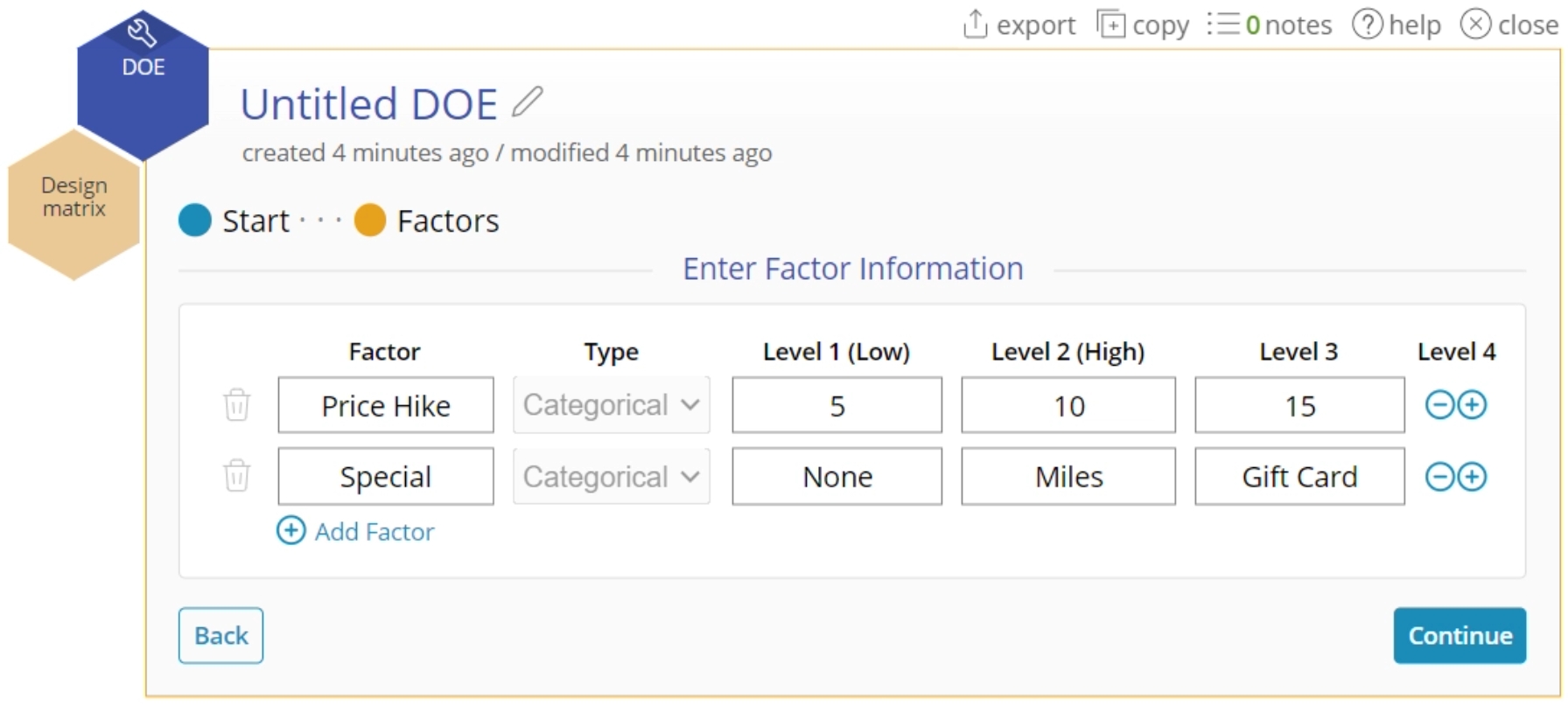Delete the Price Hike factor with trash icon
The height and width of the screenshot is (706, 1568).
[236, 405]
